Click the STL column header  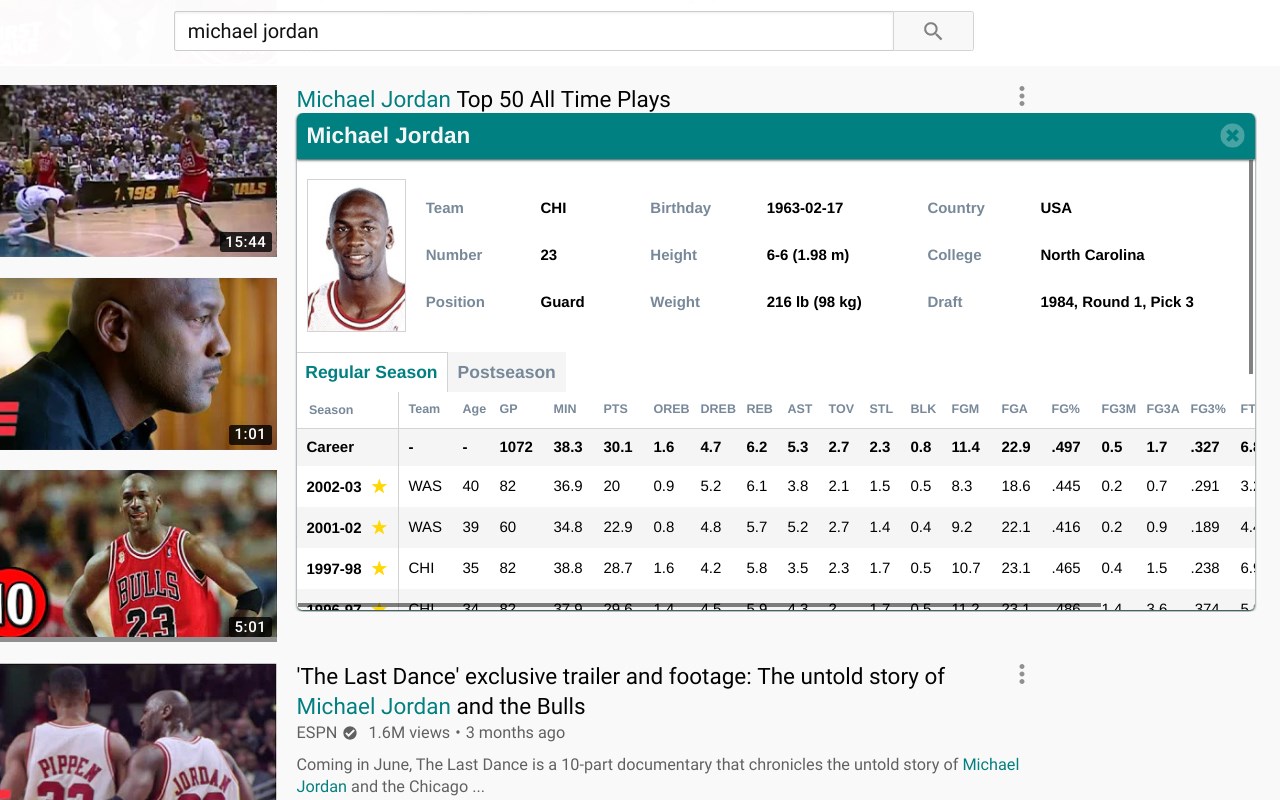pyautogui.click(x=881, y=409)
